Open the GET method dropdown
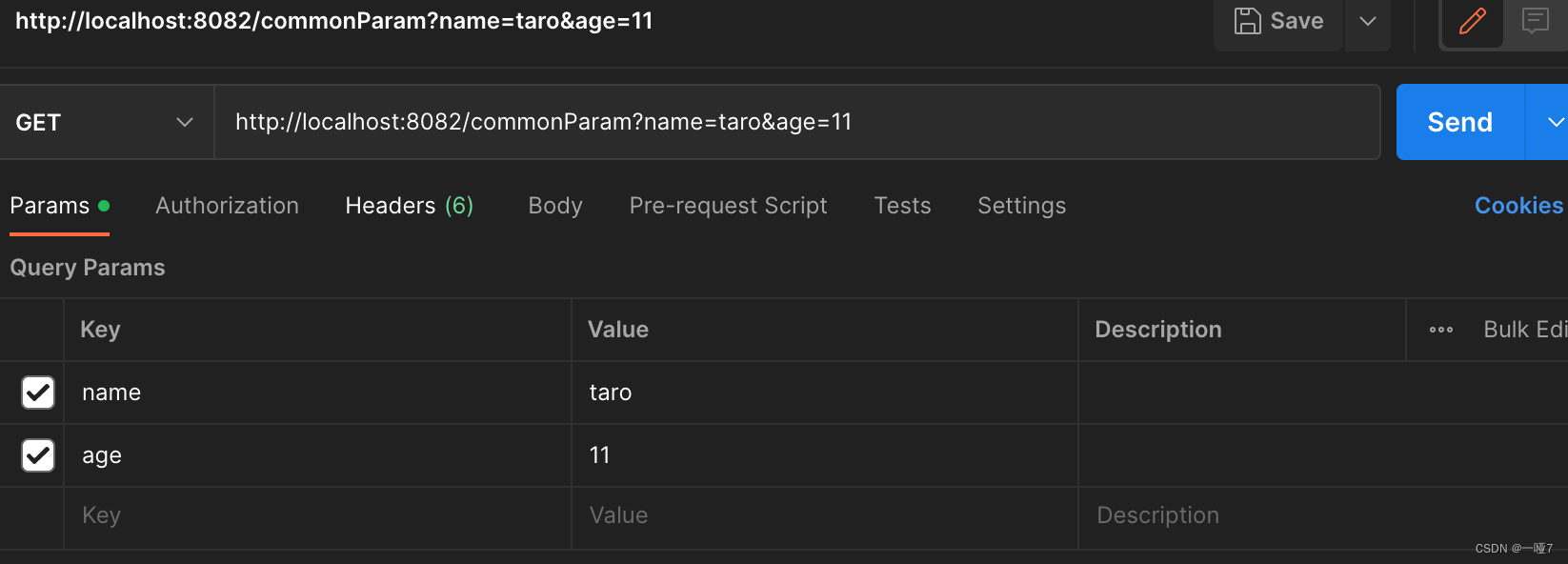Image resolution: width=1568 pixels, height=564 pixels. click(105, 122)
